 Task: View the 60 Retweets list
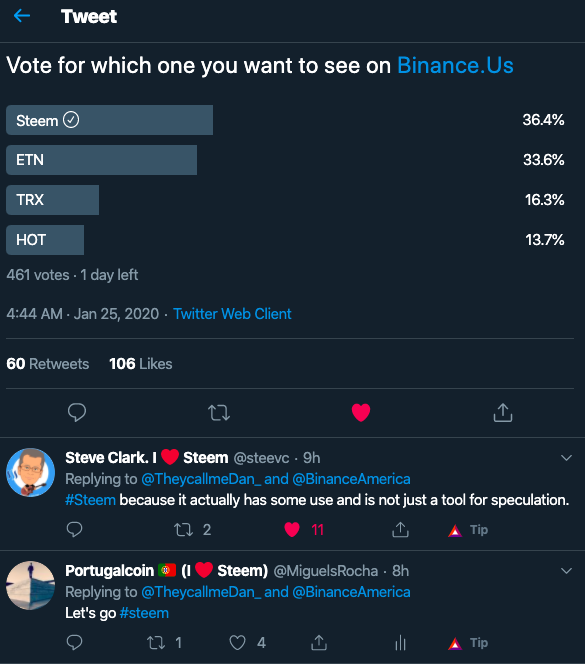(x=48, y=364)
